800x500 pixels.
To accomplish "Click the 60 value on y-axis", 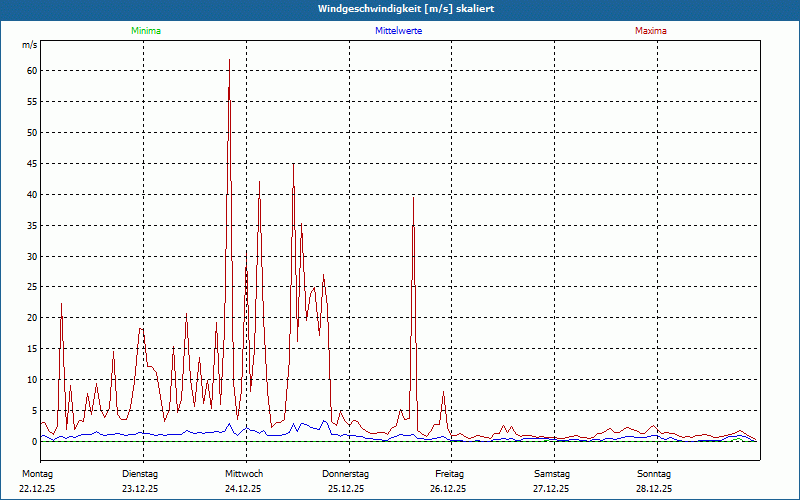I will click(32, 71).
